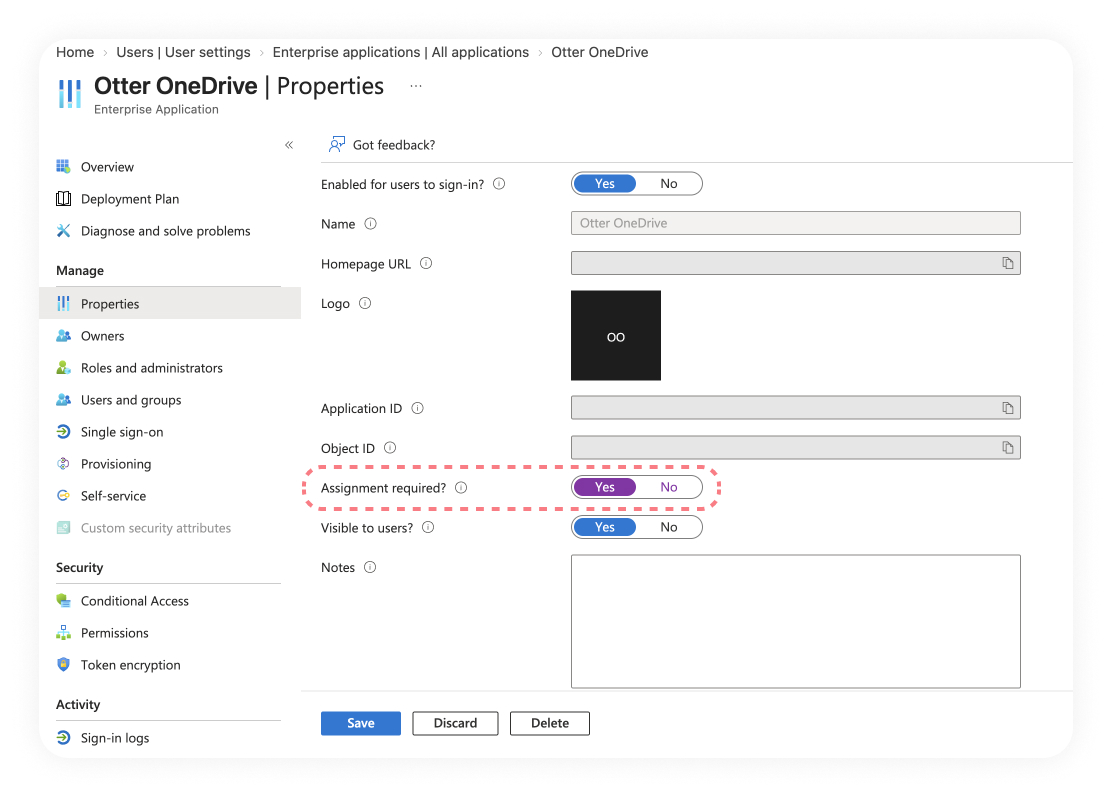Copy the Object ID value
The width and height of the screenshot is (1112, 797).
[x=1007, y=447]
